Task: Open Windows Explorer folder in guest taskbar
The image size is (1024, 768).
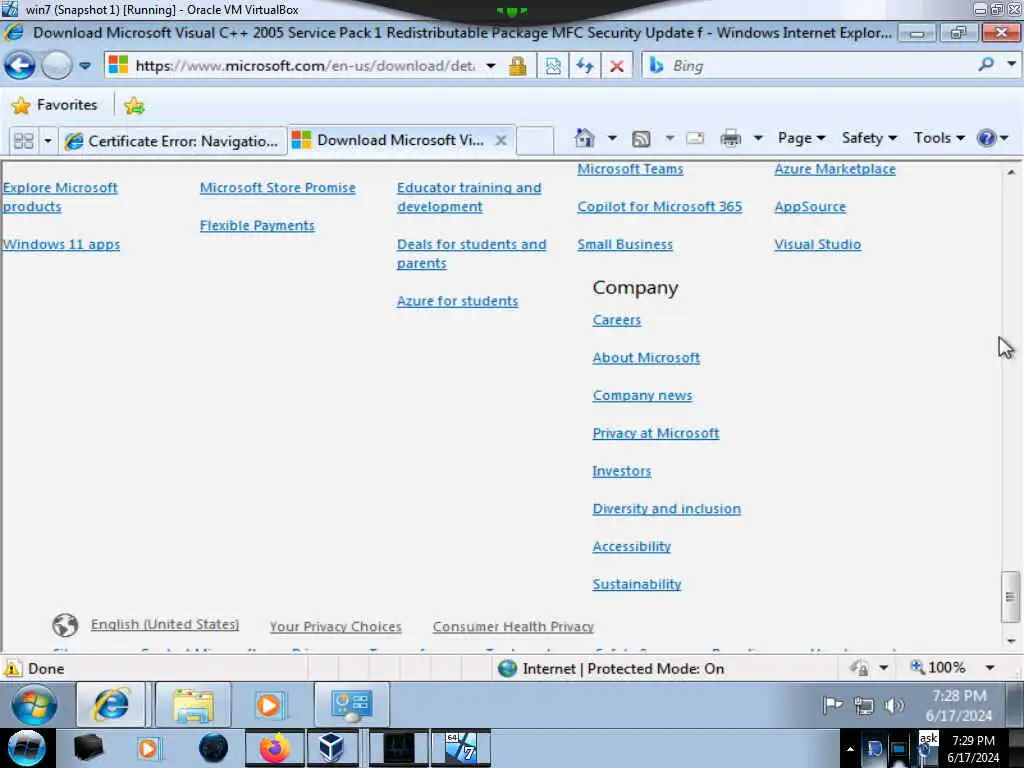Action: coord(193,705)
